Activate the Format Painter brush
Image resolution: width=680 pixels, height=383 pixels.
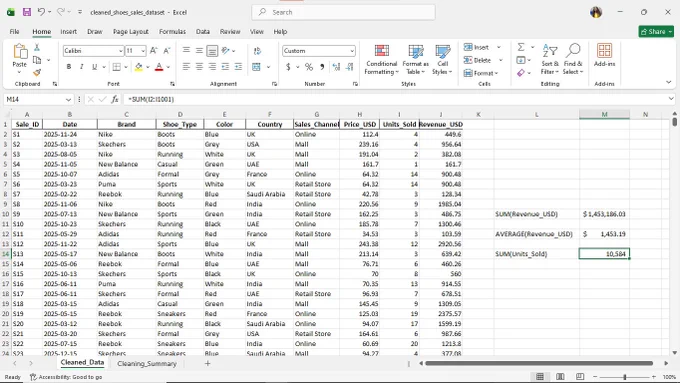pos(37,72)
